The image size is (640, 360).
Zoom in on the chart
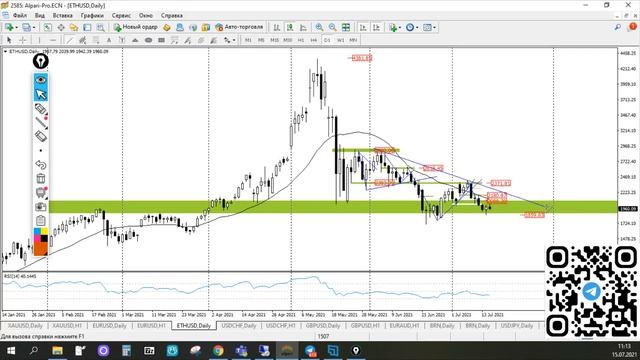point(319,27)
